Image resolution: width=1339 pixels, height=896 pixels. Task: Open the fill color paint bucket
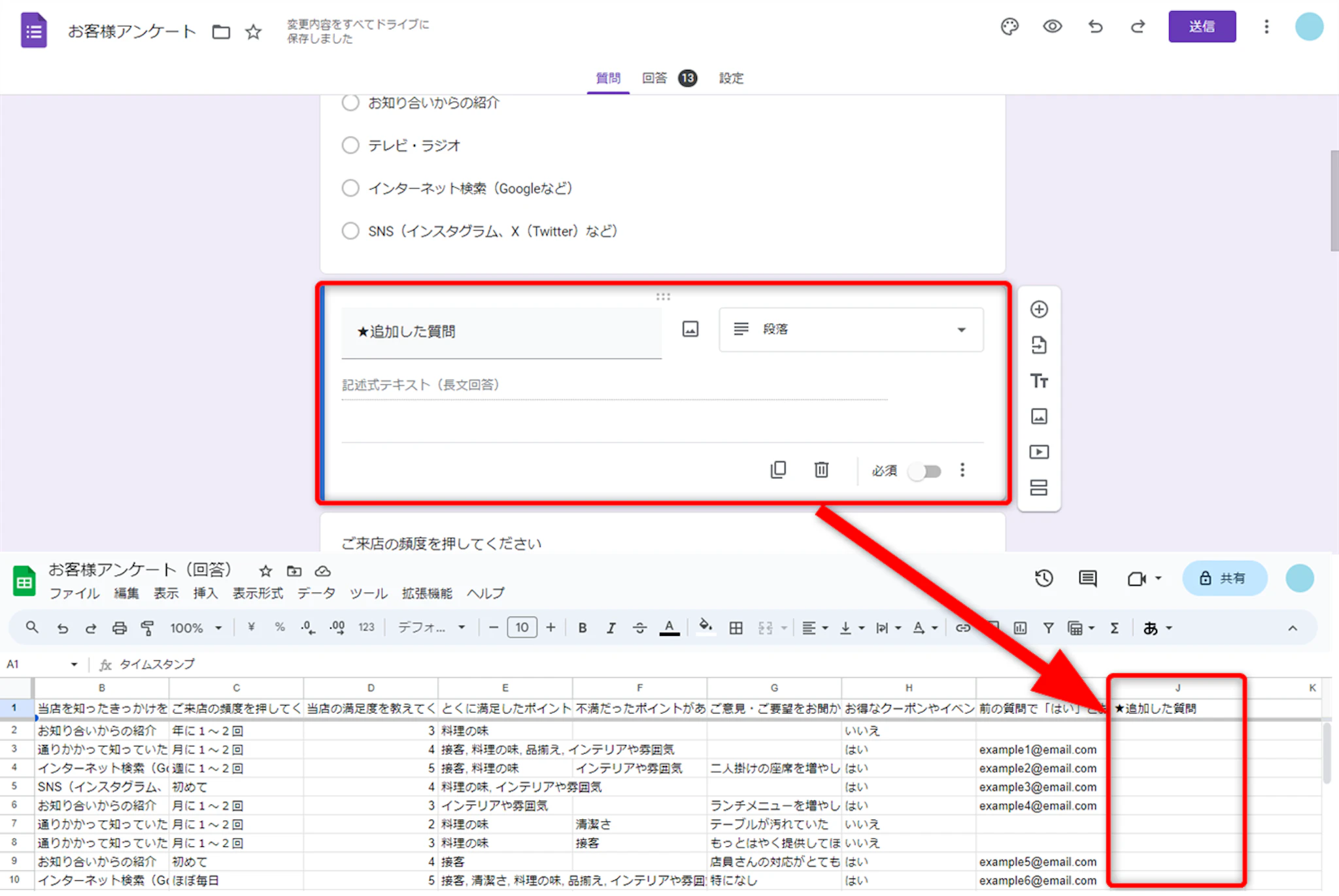click(705, 627)
